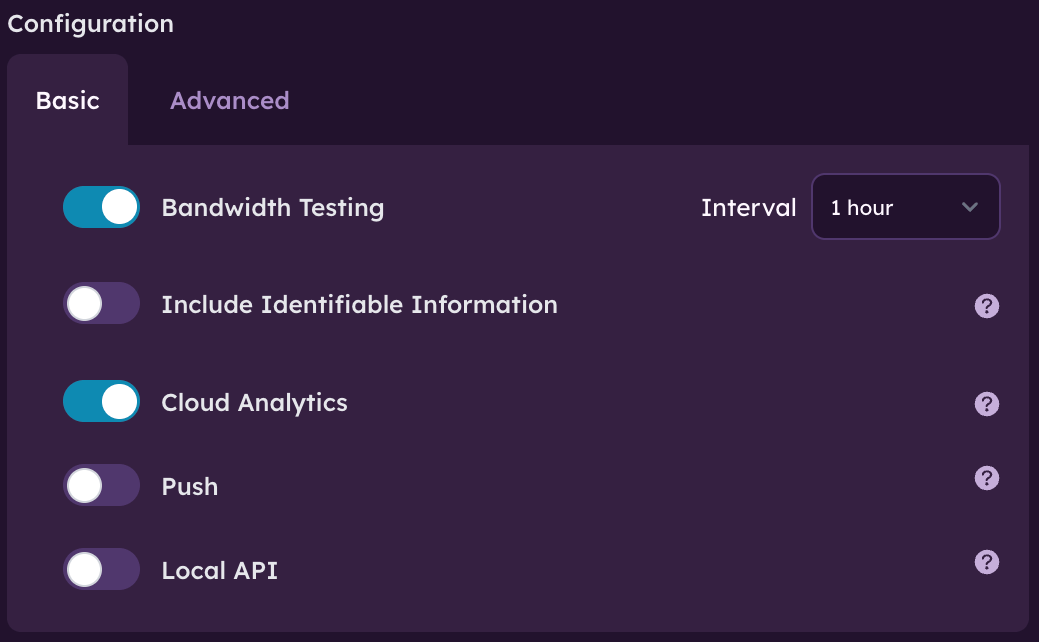
Task: Disable the Bandwidth Testing toggle
Action: pos(101,207)
